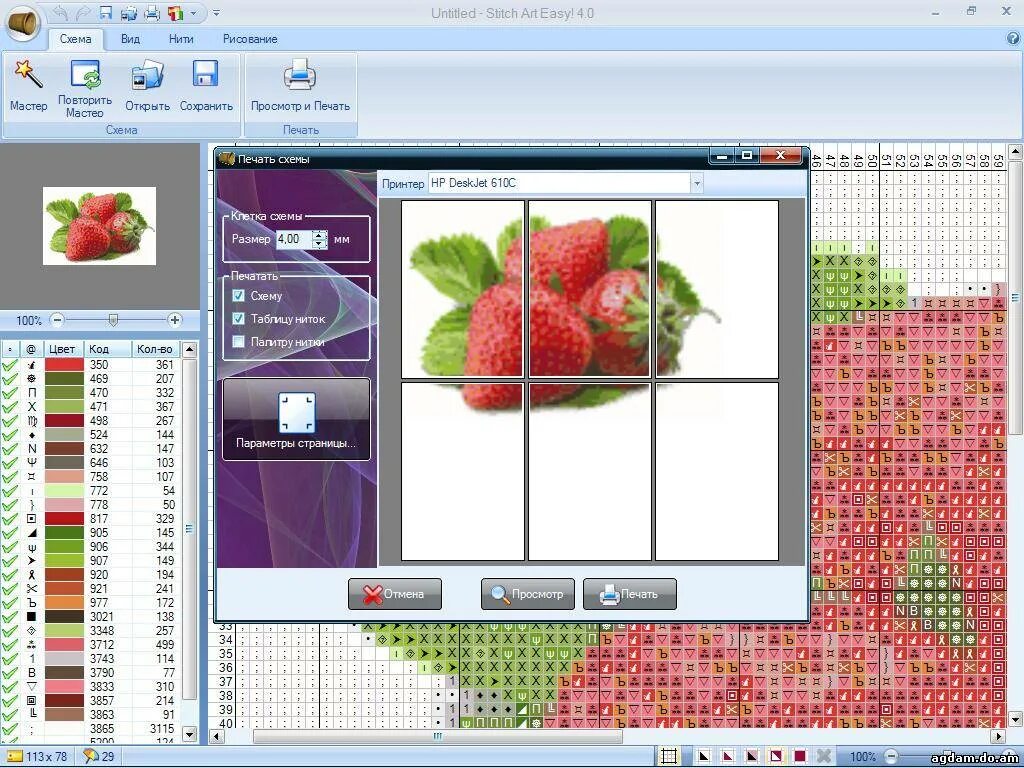
Task: Toggle the grid icon in the status bar
Action: tap(668, 755)
